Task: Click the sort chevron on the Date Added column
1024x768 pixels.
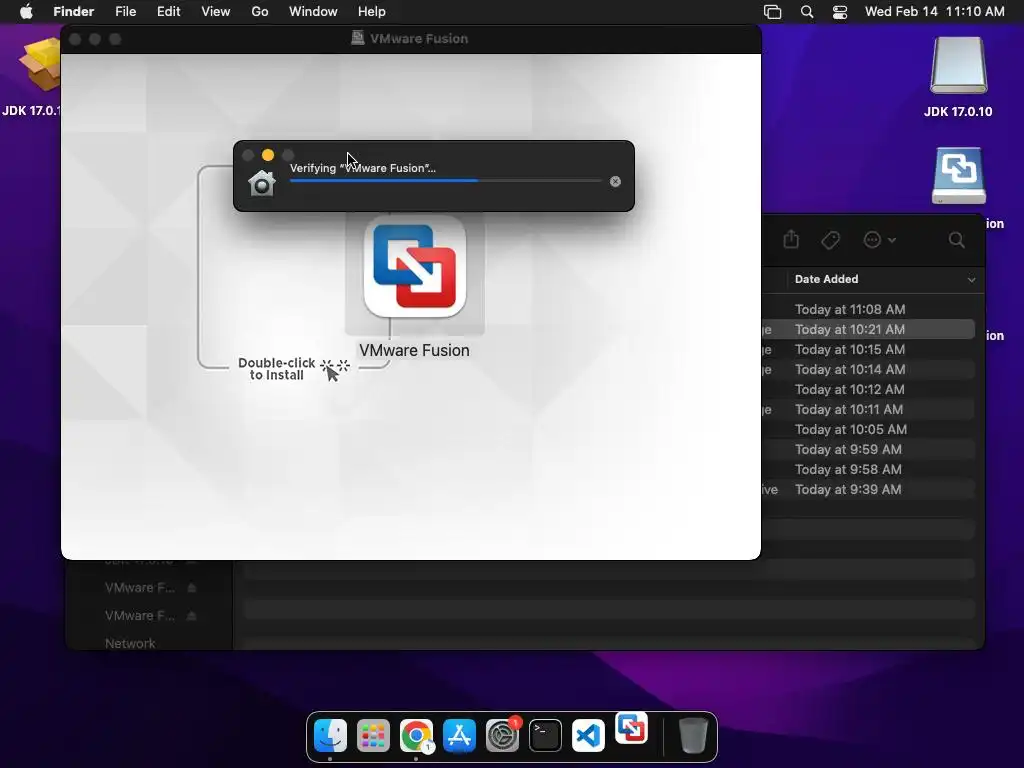Action: (972, 280)
